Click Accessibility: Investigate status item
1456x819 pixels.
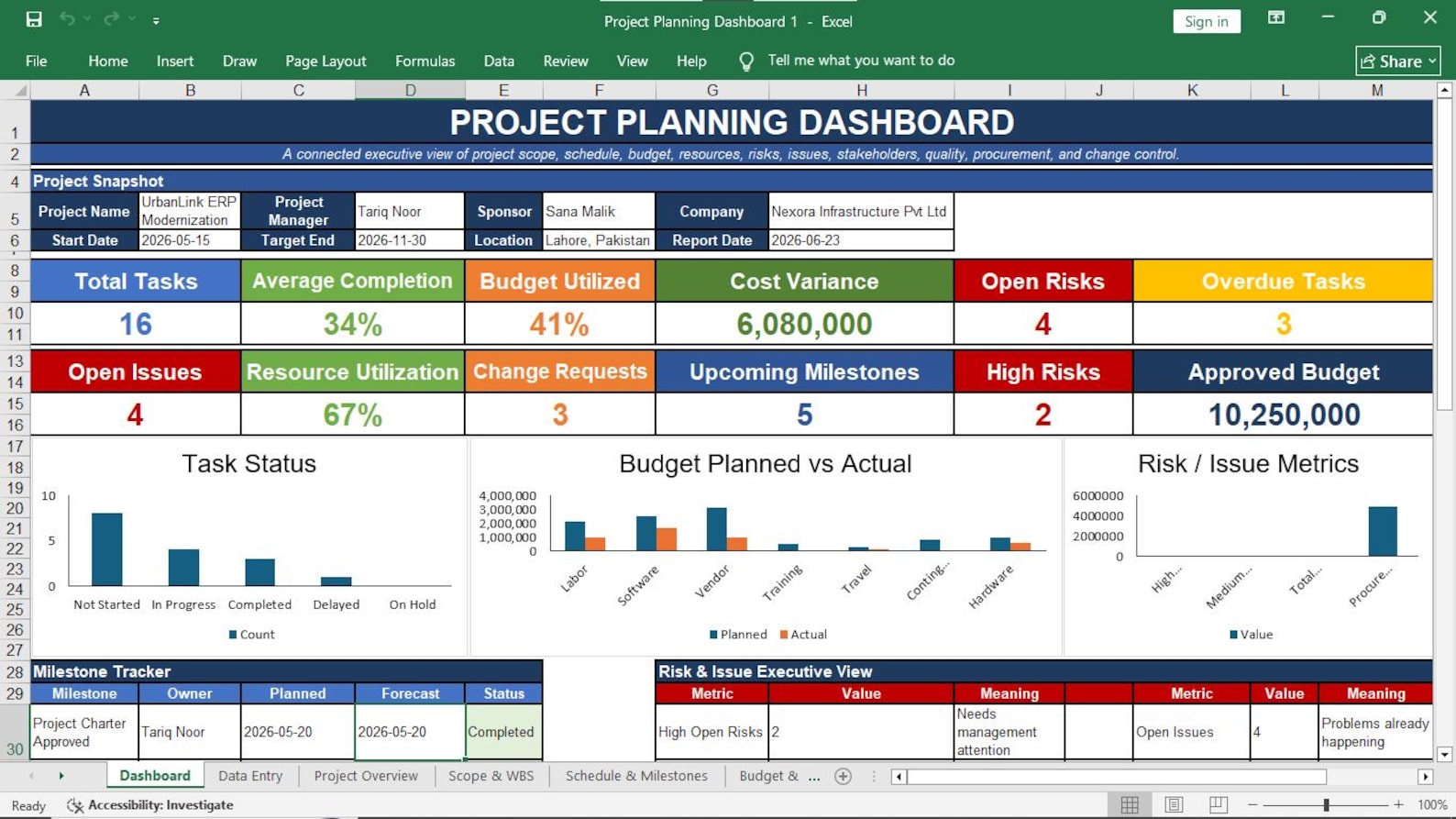pos(150,804)
